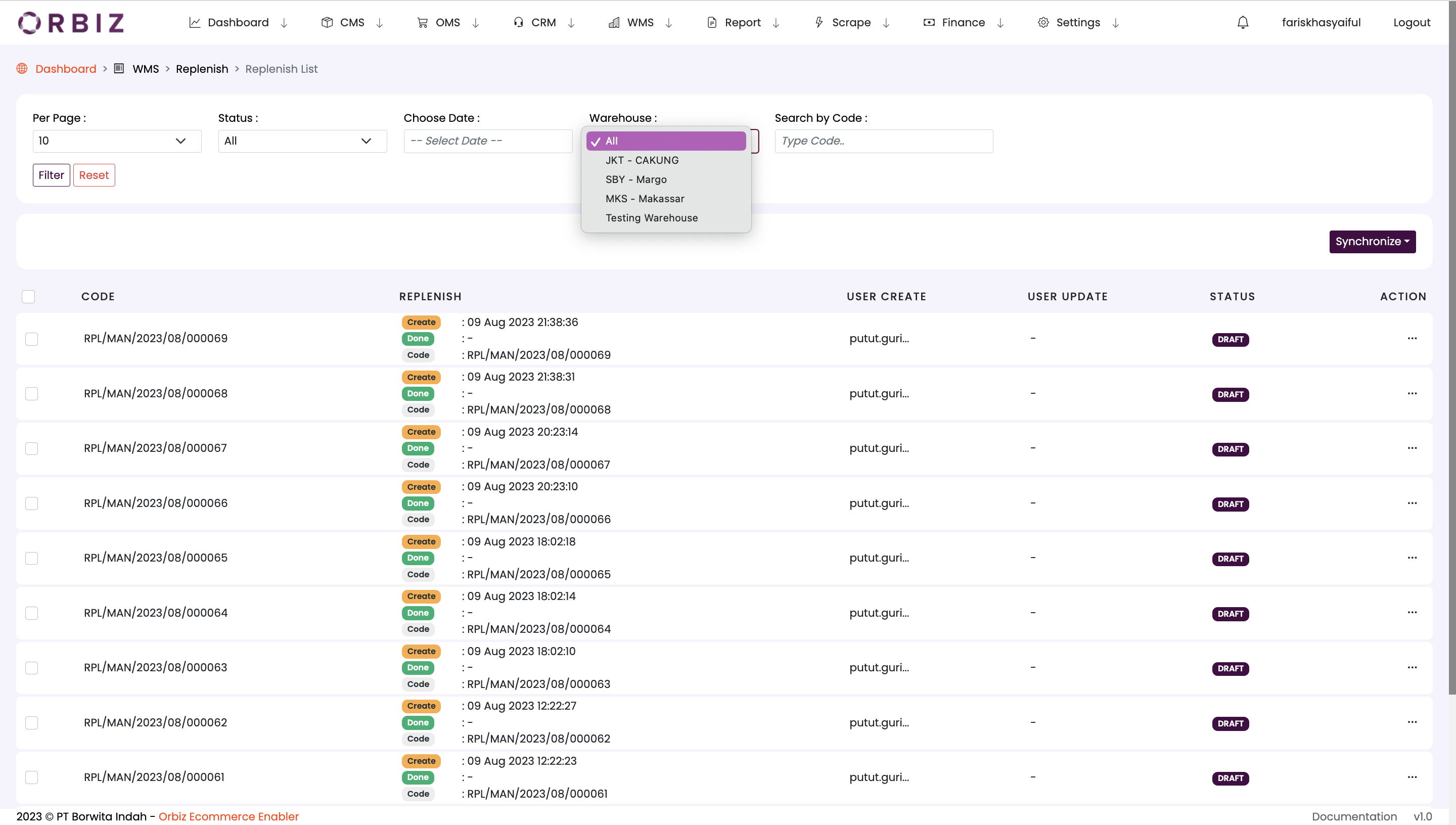Click the vertical page scrollbar
Viewport: 1456px width, 825px height.
tap(1452, 347)
